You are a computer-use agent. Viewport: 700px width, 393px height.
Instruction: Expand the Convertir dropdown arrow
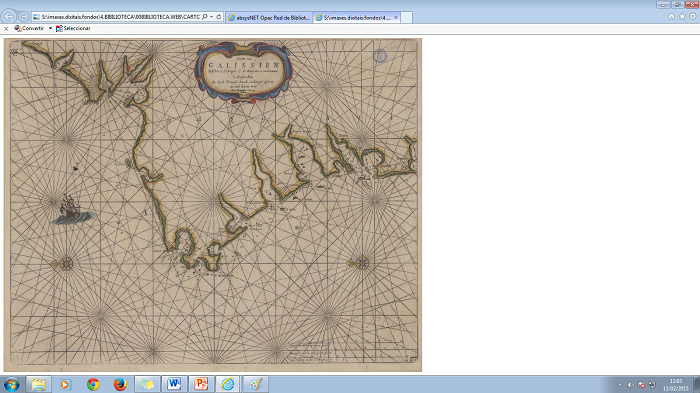(50, 28)
